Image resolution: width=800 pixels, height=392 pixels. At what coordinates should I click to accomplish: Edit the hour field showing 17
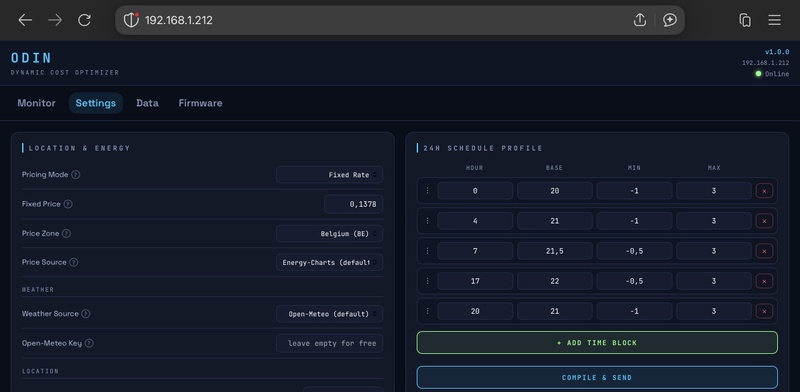475,281
